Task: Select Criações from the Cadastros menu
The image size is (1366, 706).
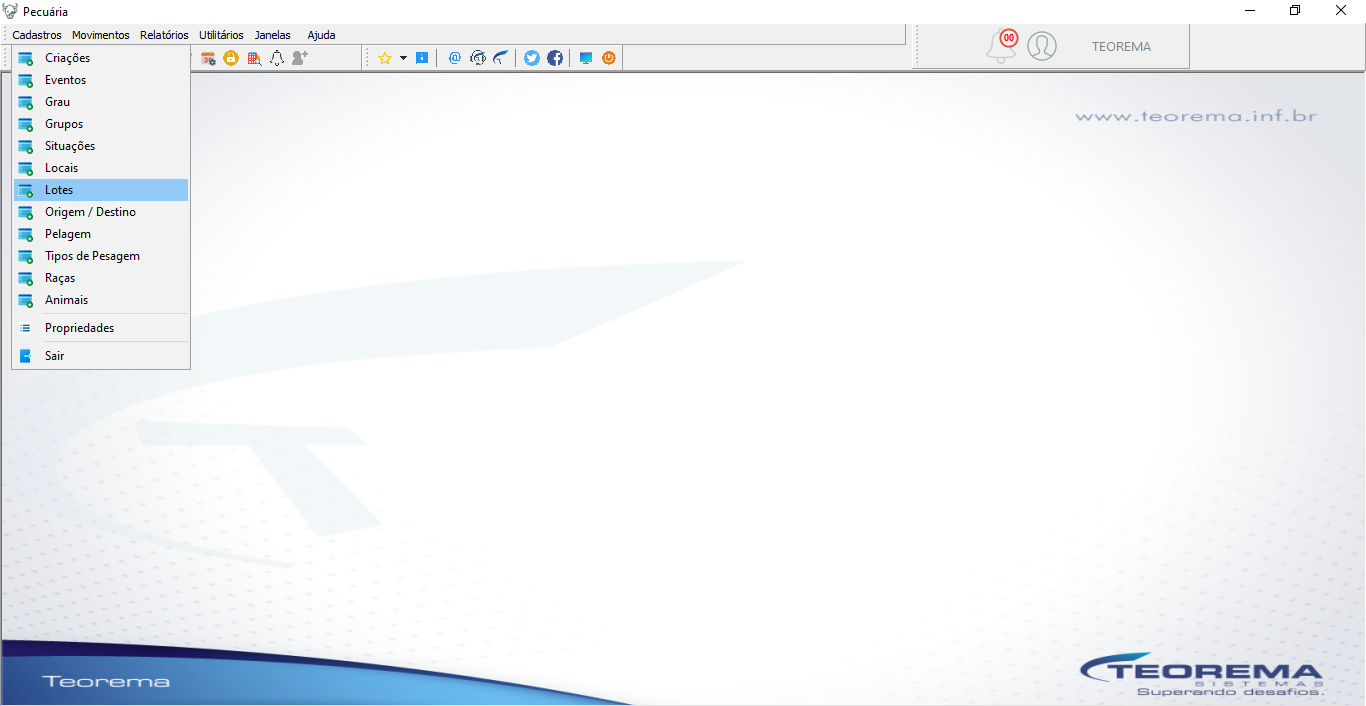Action: (x=101, y=58)
